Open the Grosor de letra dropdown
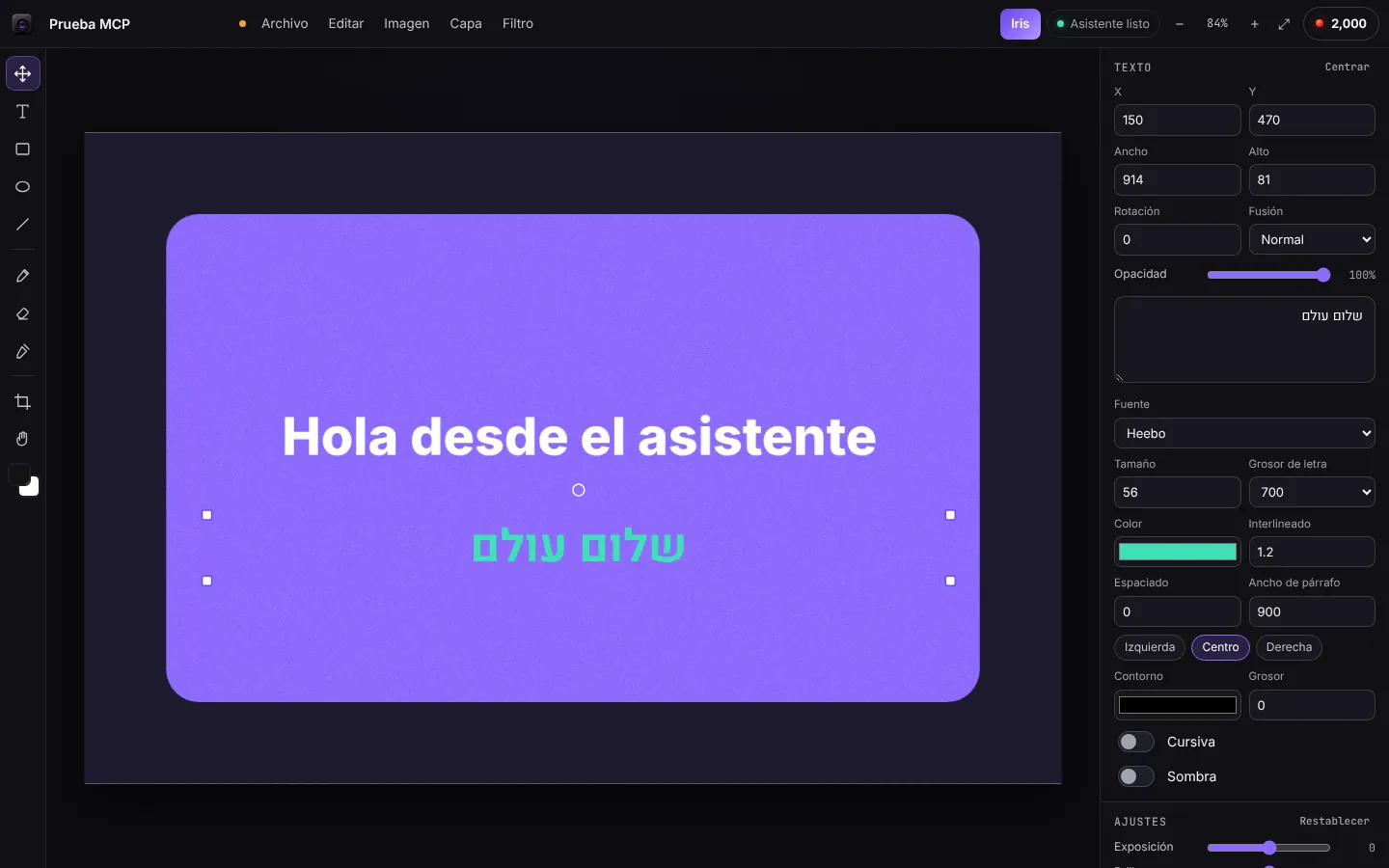This screenshot has height=868, width=1389. point(1312,492)
